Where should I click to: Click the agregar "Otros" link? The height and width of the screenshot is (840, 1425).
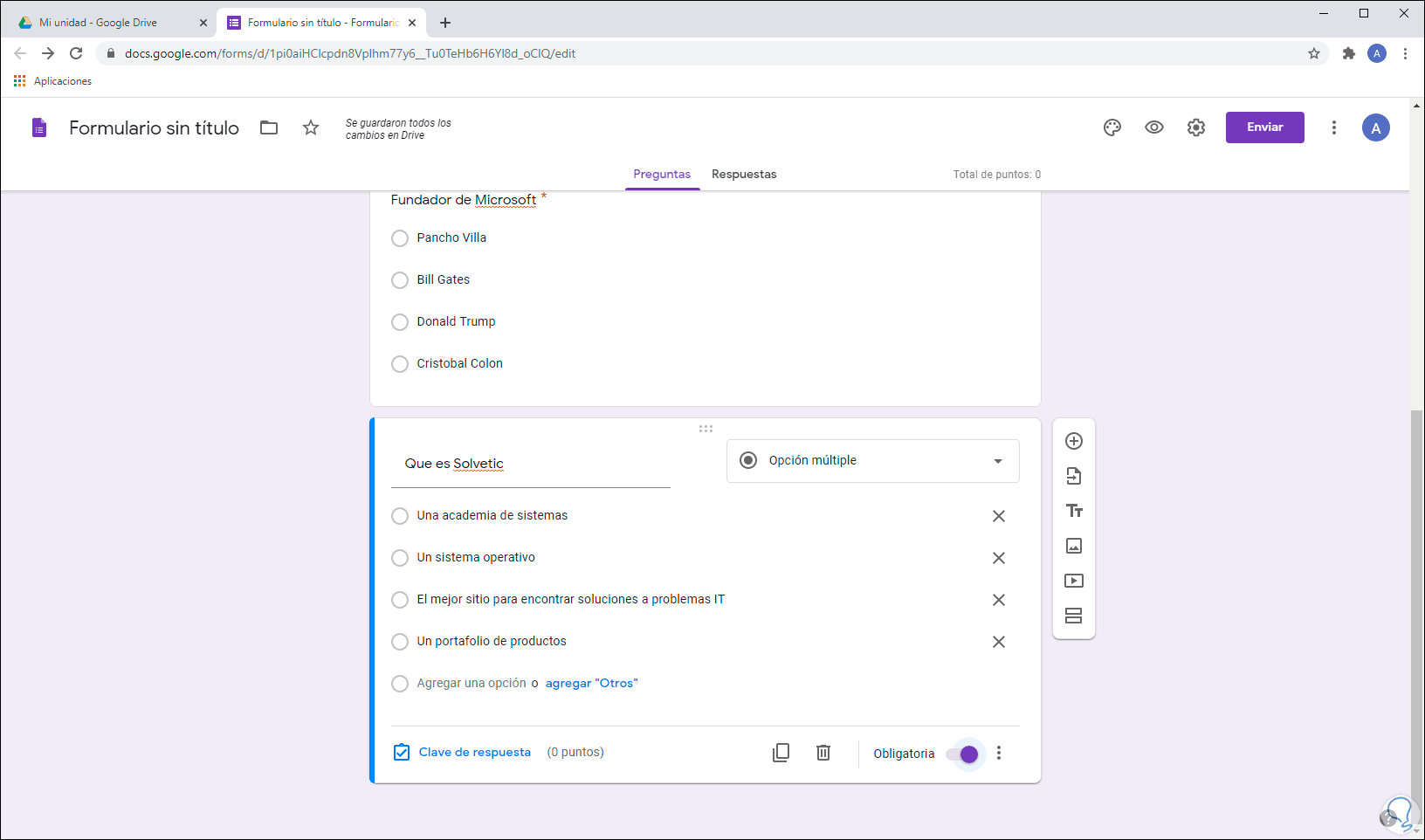tap(592, 683)
